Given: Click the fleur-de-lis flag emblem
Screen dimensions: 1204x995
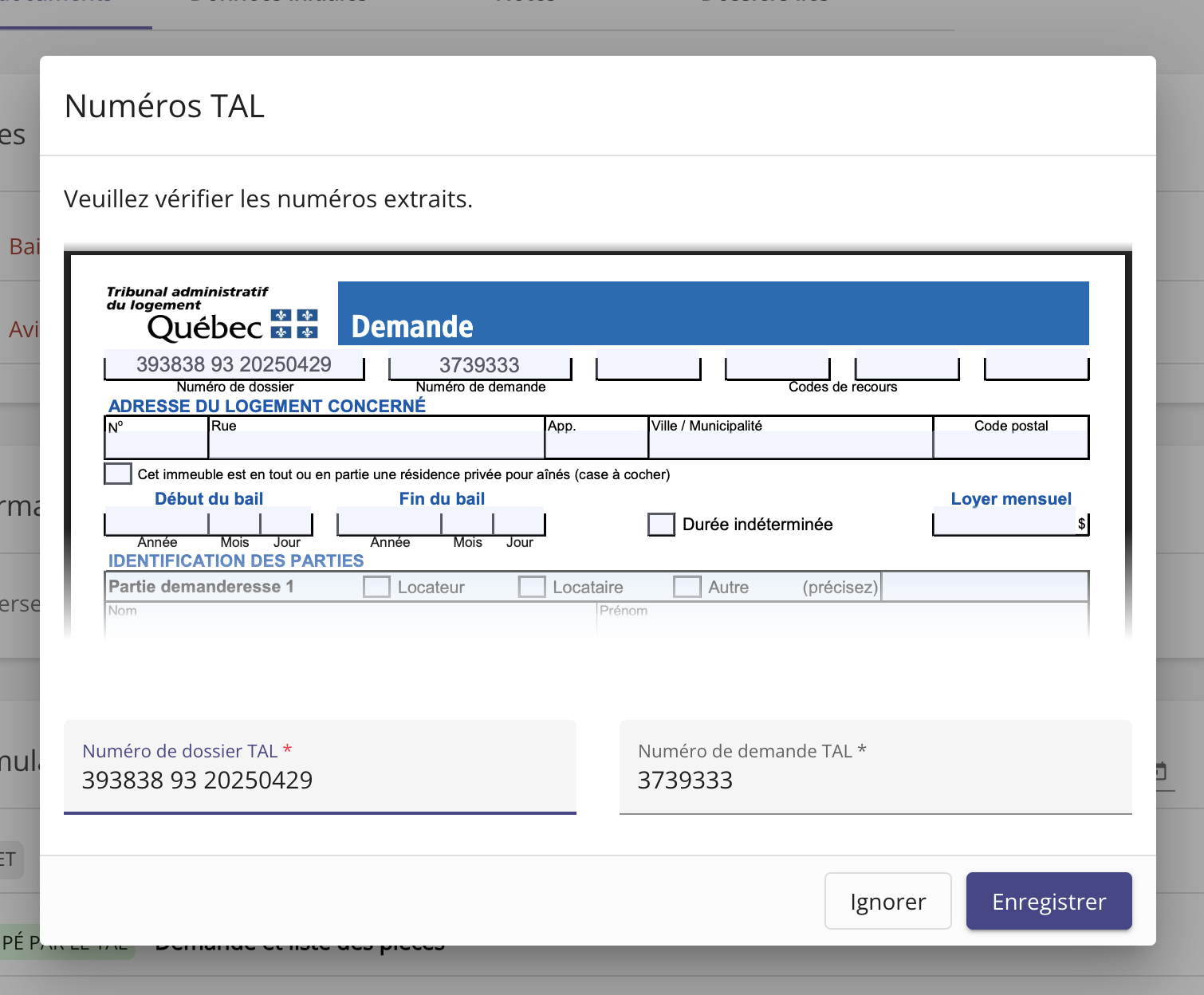Looking at the screenshot, I should tap(294, 324).
